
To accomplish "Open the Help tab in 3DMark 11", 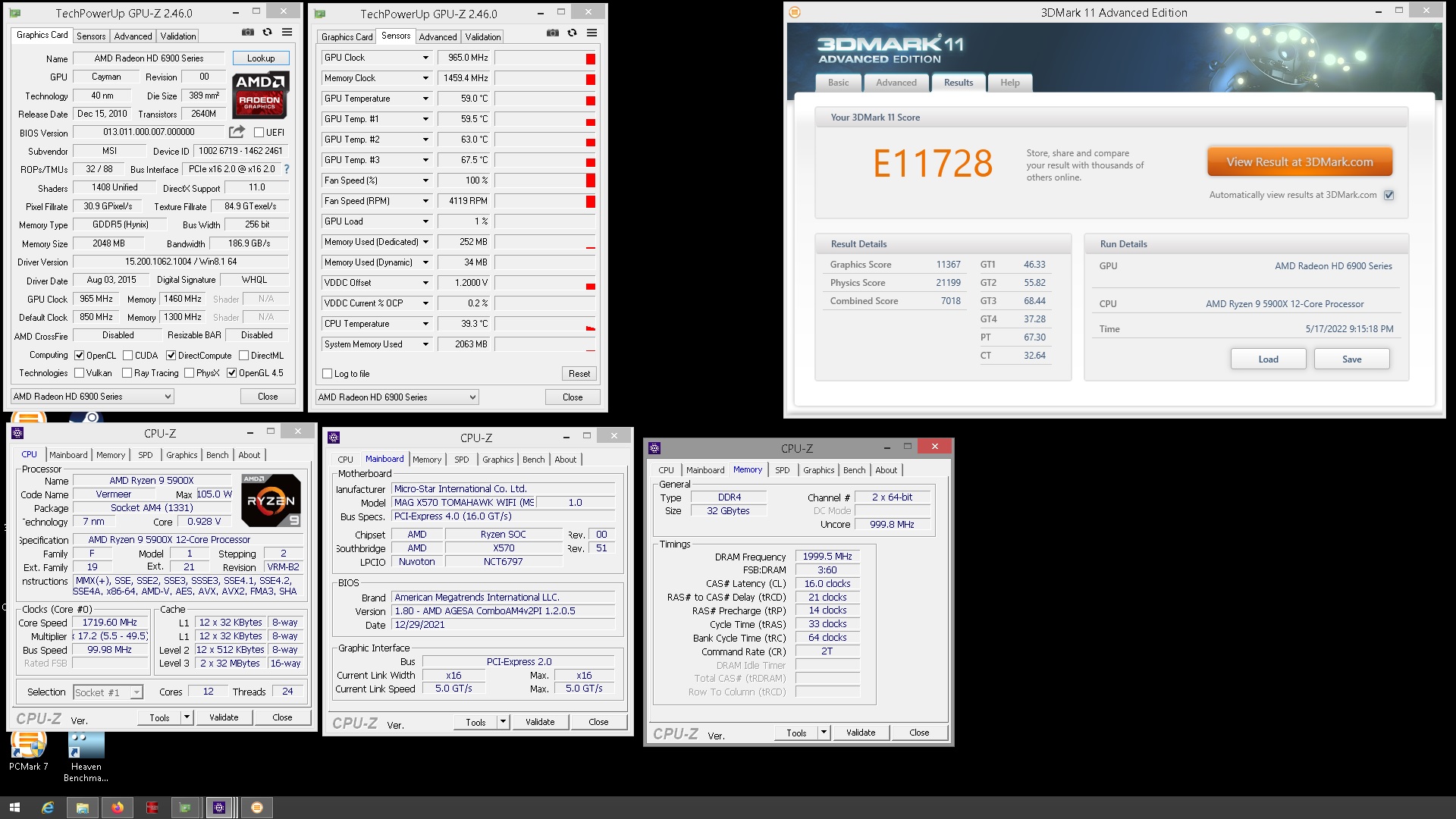I will coord(1009,83).
